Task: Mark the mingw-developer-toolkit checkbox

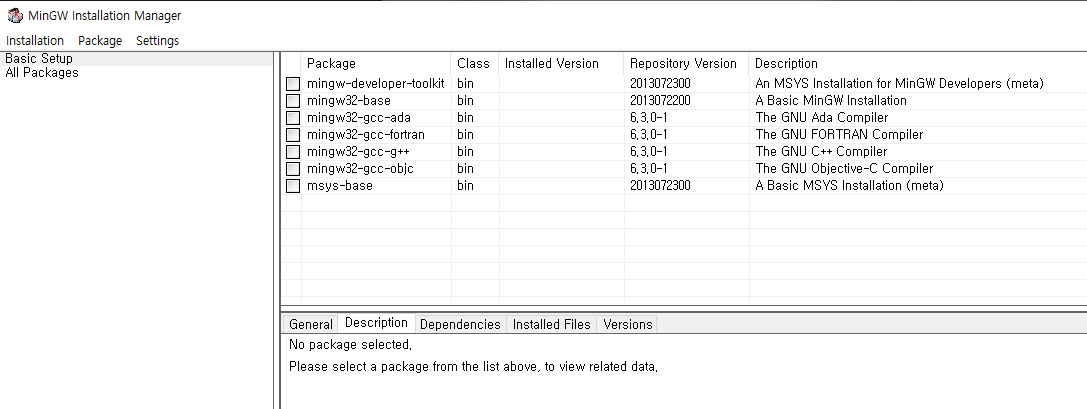Action: (x=293, y=84)
